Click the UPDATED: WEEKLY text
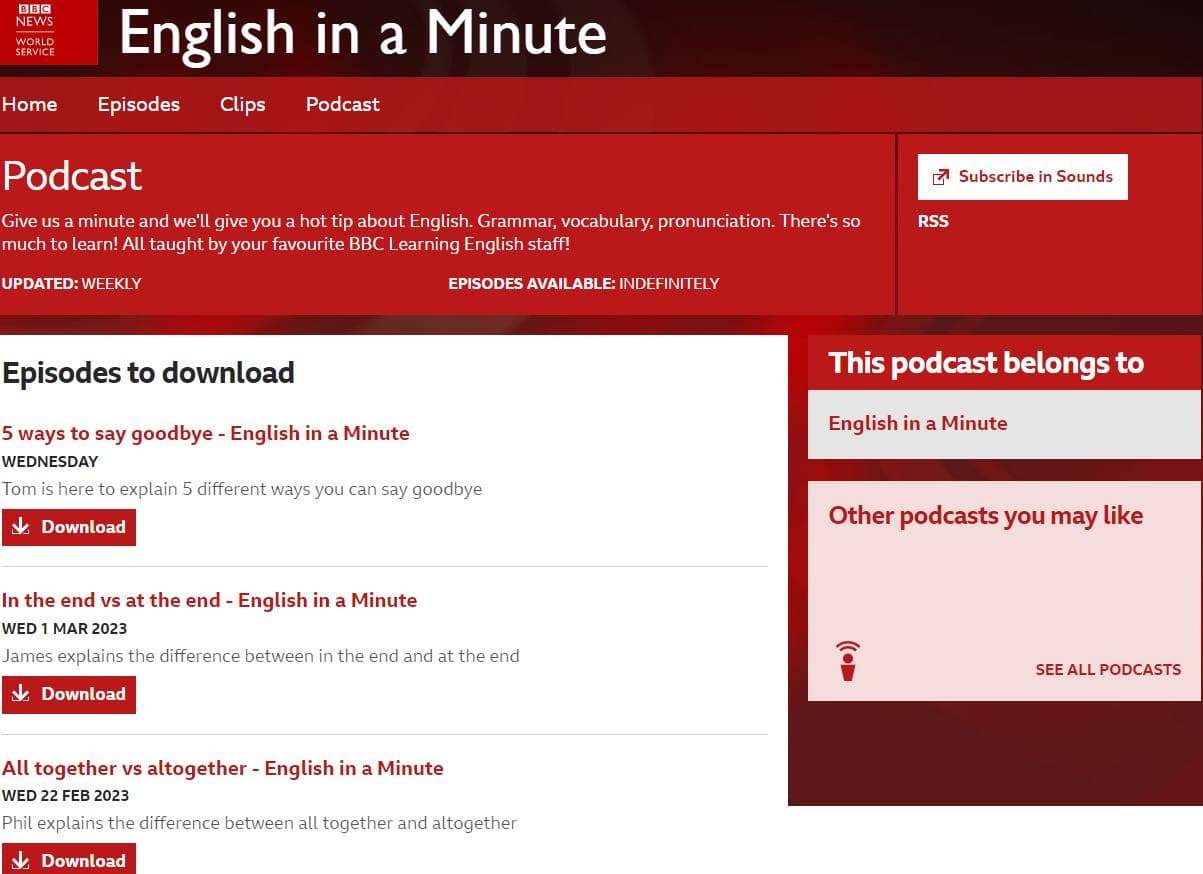The image size is (1203, 874). point(72,283)
